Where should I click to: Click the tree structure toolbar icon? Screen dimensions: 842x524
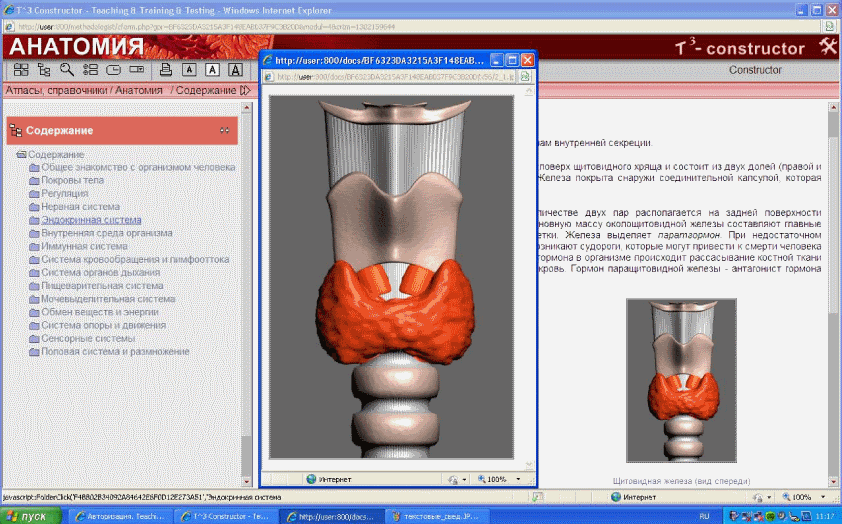(x=44, y=70)
